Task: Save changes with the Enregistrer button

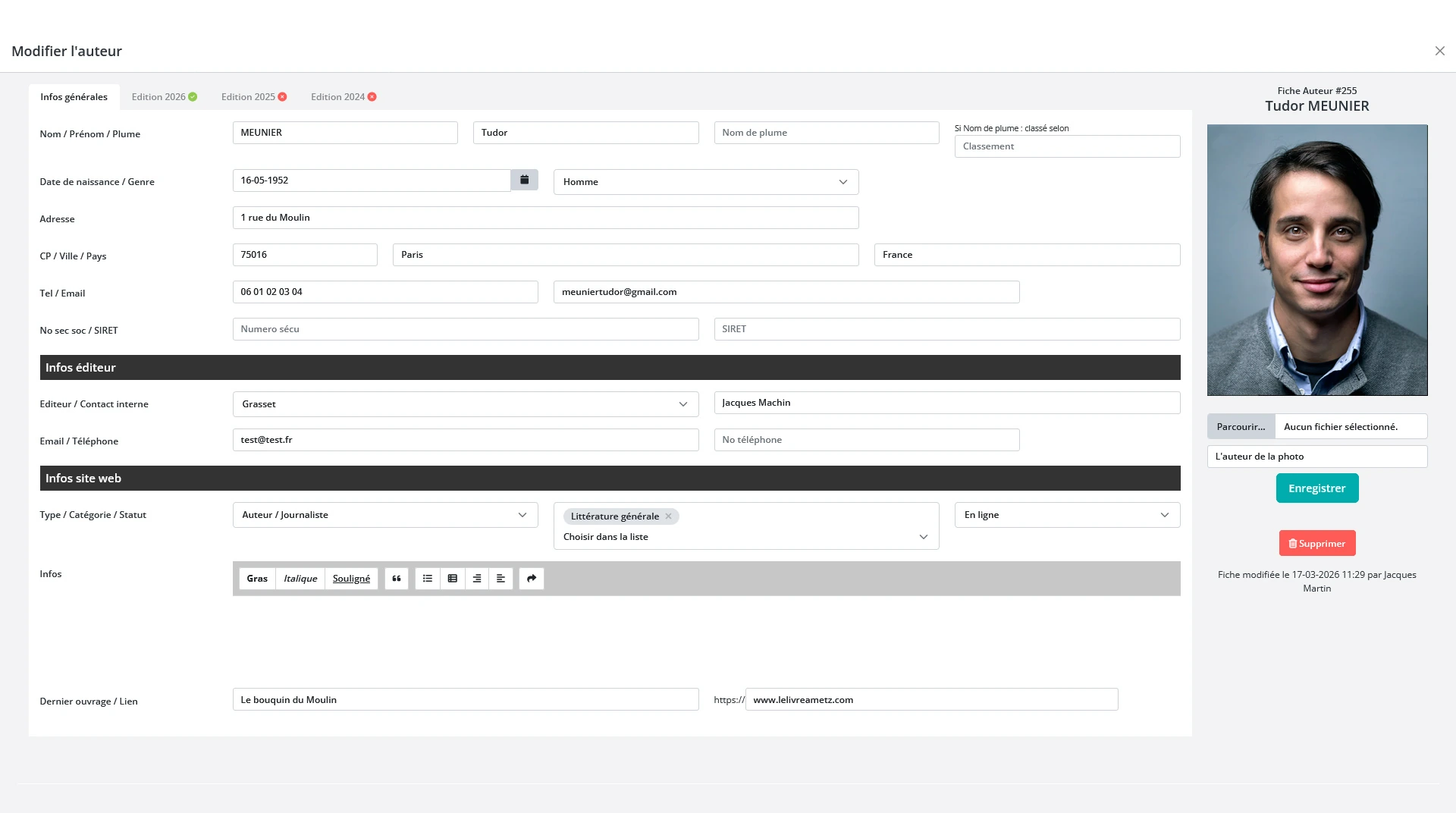Action: [1316, 488]
